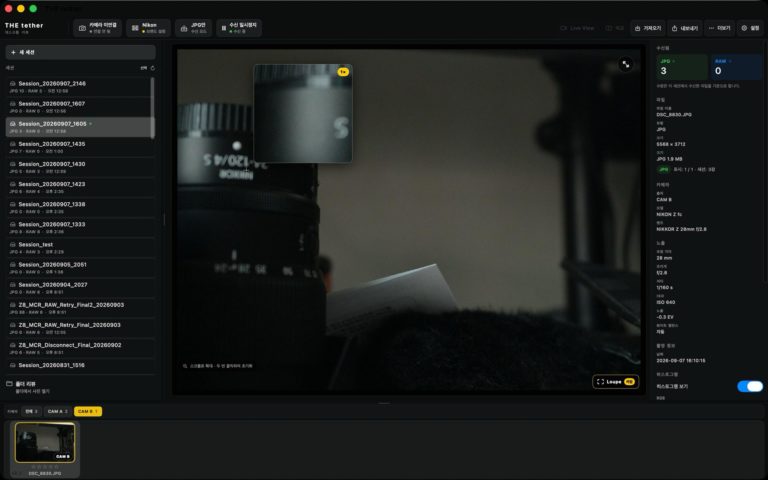Click the star rating under the thumbnail
The height and width of the screenshot is (480, 768).
(45, 467)
